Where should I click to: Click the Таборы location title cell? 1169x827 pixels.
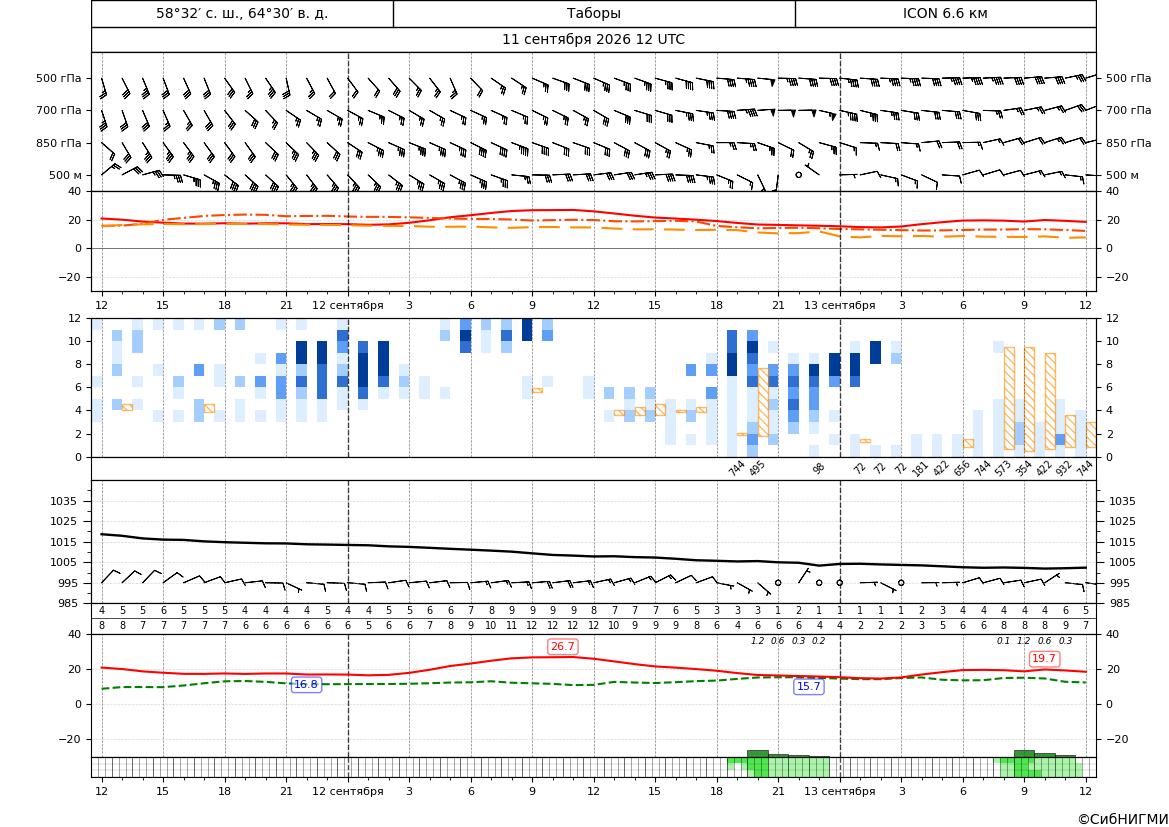point(593,13)
